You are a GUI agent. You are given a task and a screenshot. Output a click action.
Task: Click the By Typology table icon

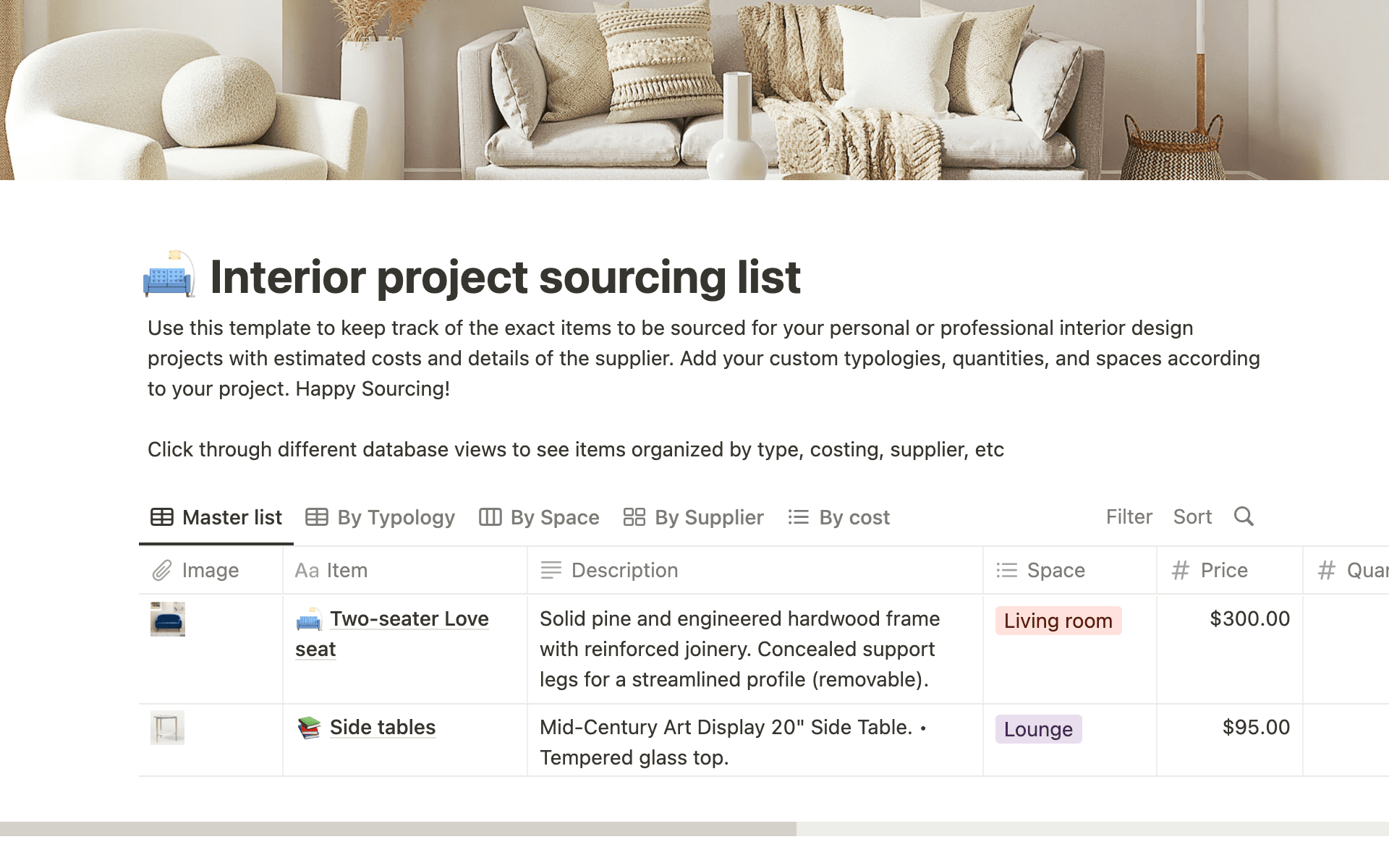click(317, 517)
